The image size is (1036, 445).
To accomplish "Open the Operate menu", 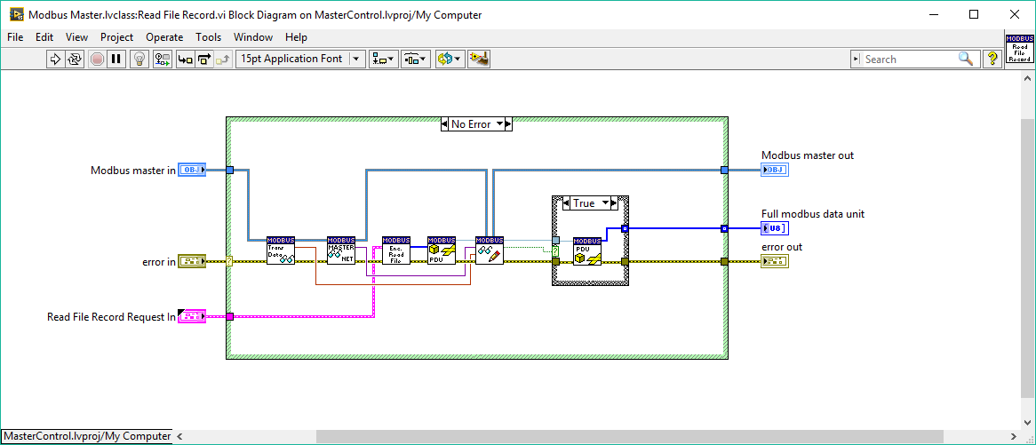I will tap(165, 38).
